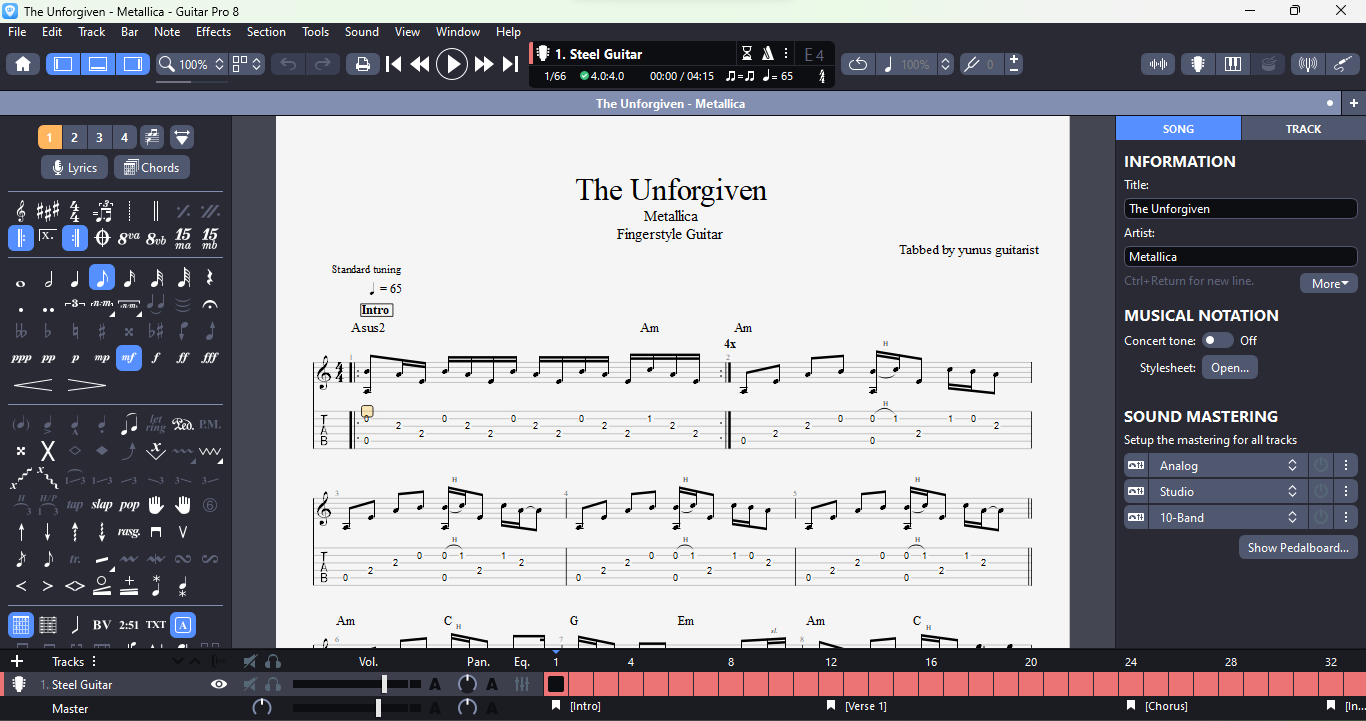Open the fretboard view icon
This screenshot has width=1366, height=721.
coord(1197,64)
